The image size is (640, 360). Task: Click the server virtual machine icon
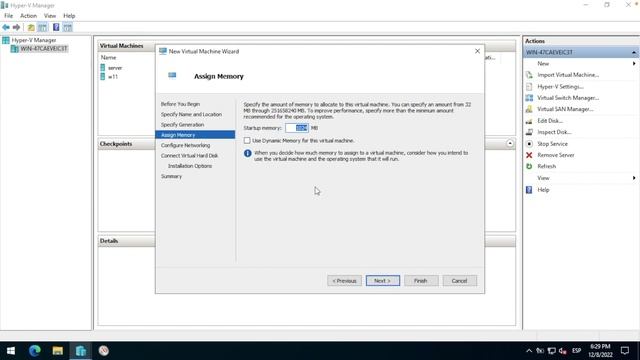(103, 68)
